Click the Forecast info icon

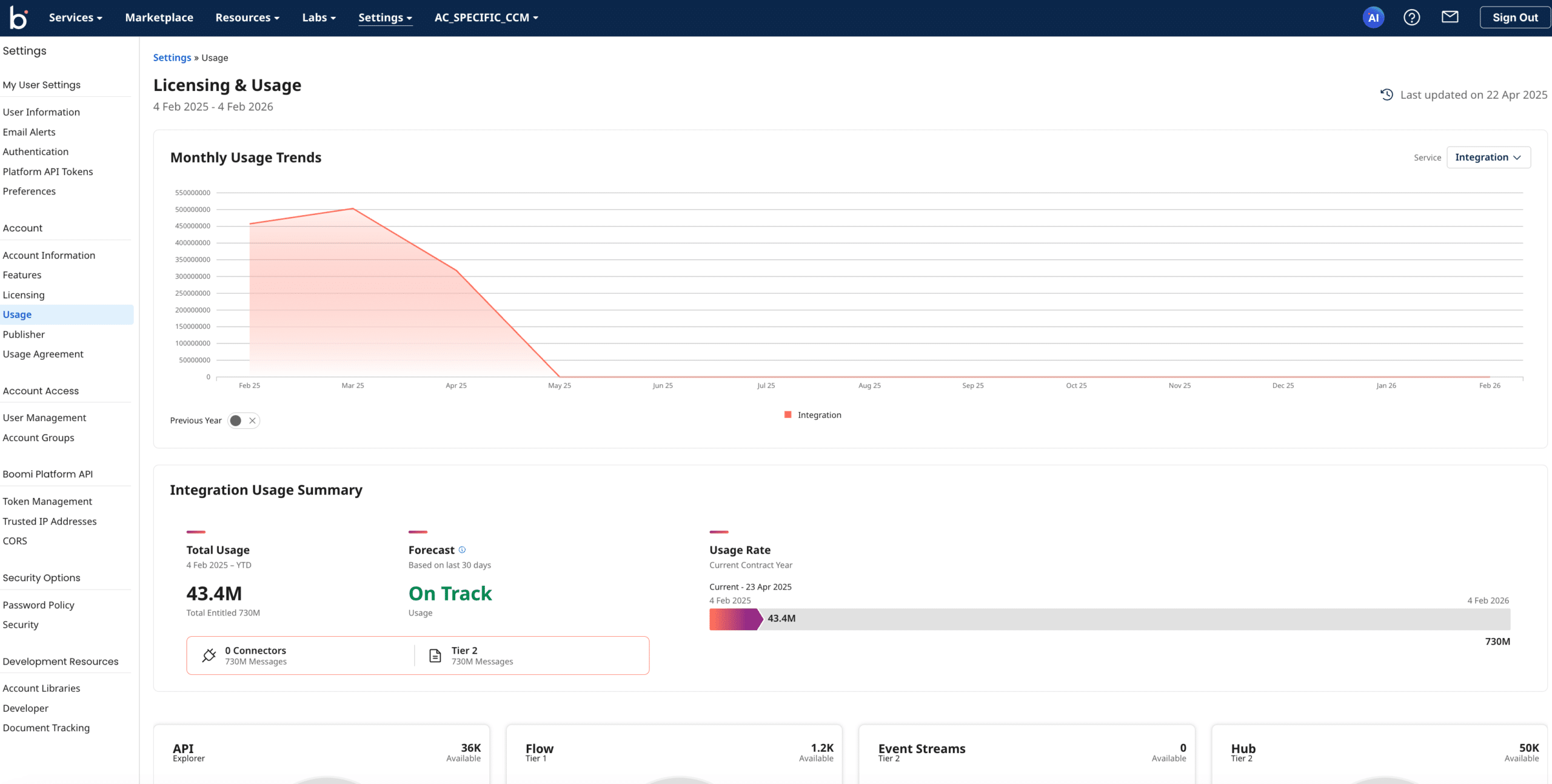pos(462,550)
